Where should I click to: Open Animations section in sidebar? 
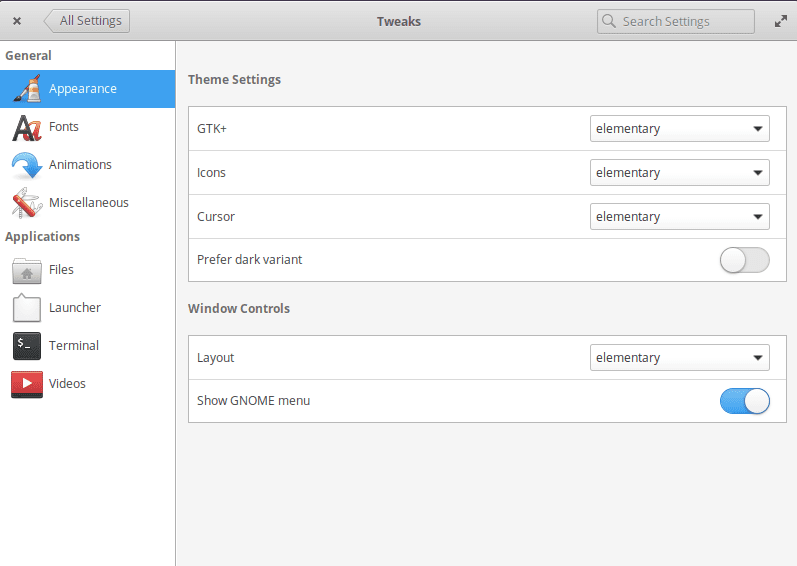(87, 165)
